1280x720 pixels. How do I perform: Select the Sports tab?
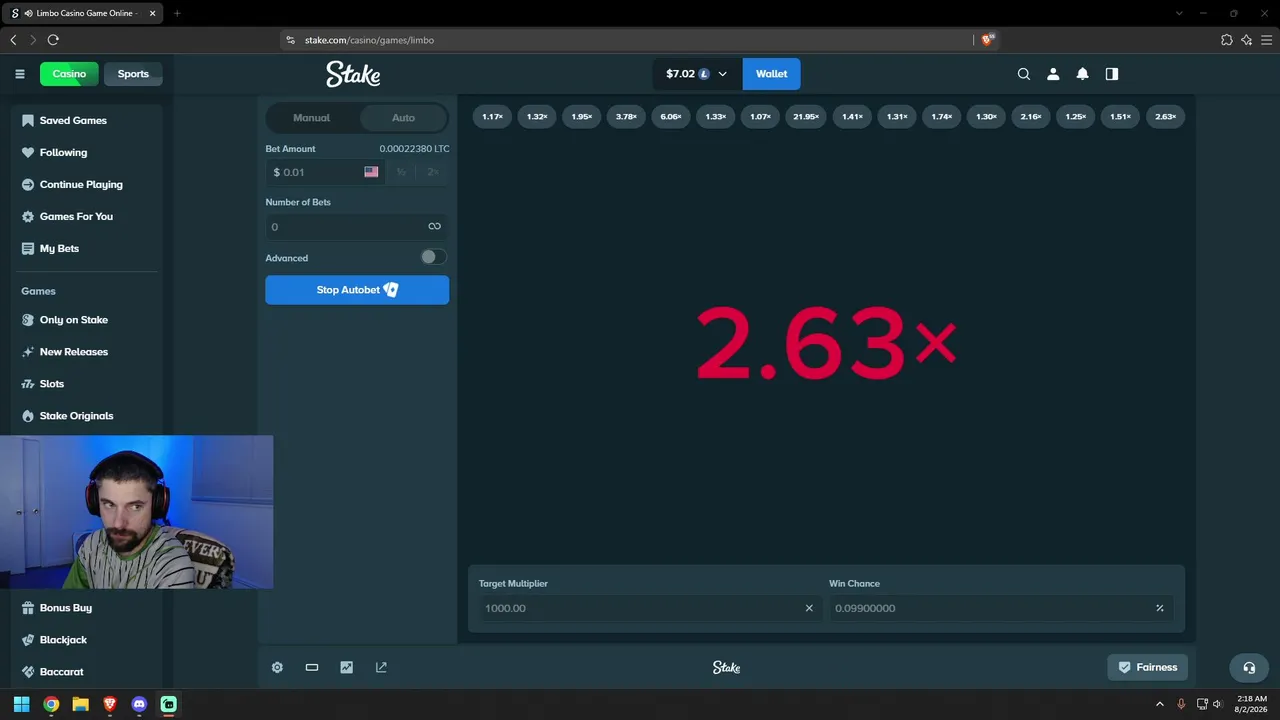coord(133,74)
